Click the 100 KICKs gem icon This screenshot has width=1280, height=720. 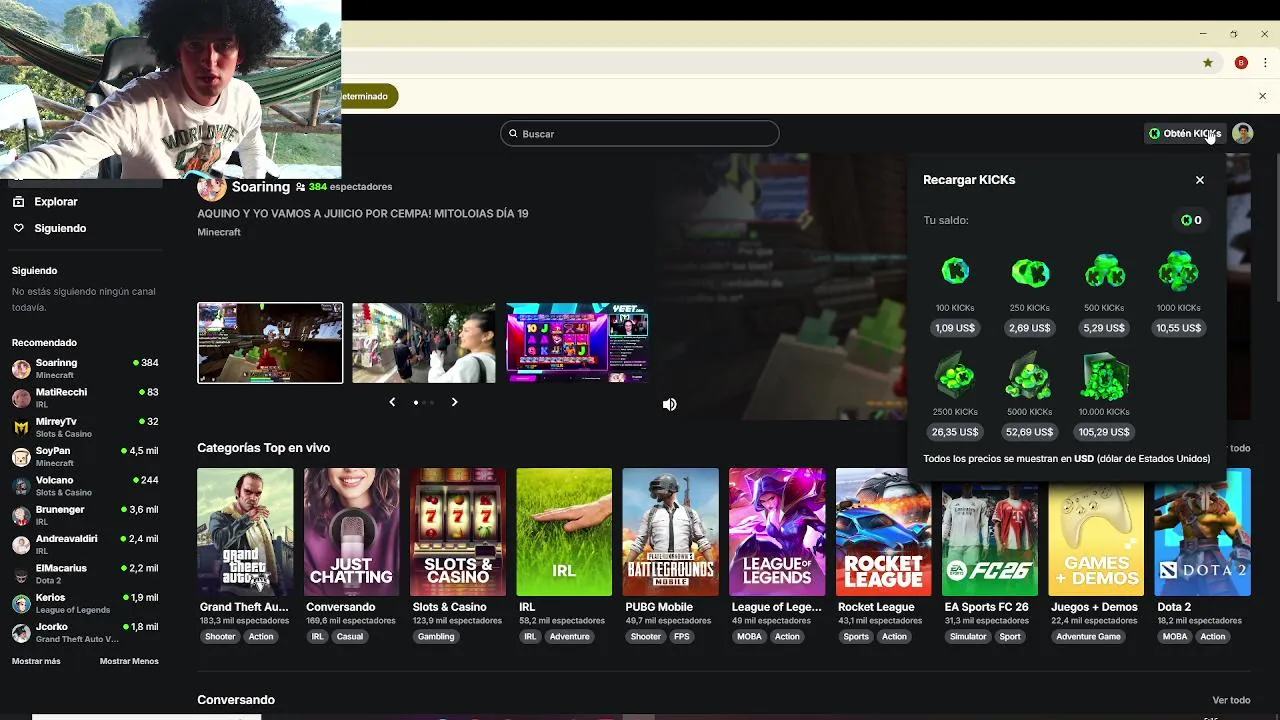(x=955, y=271)
